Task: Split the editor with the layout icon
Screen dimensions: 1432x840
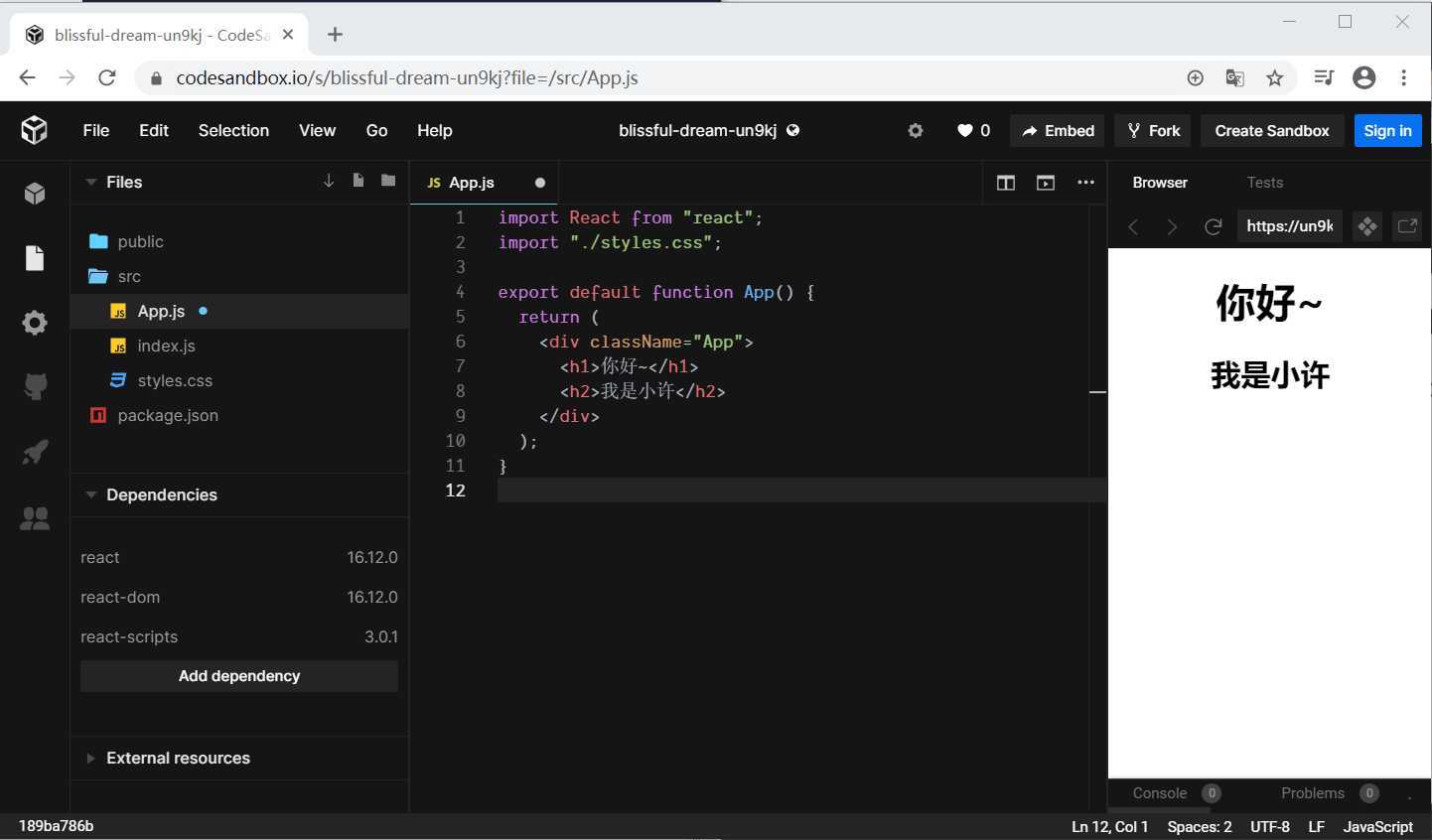Action: (1006, 183)
